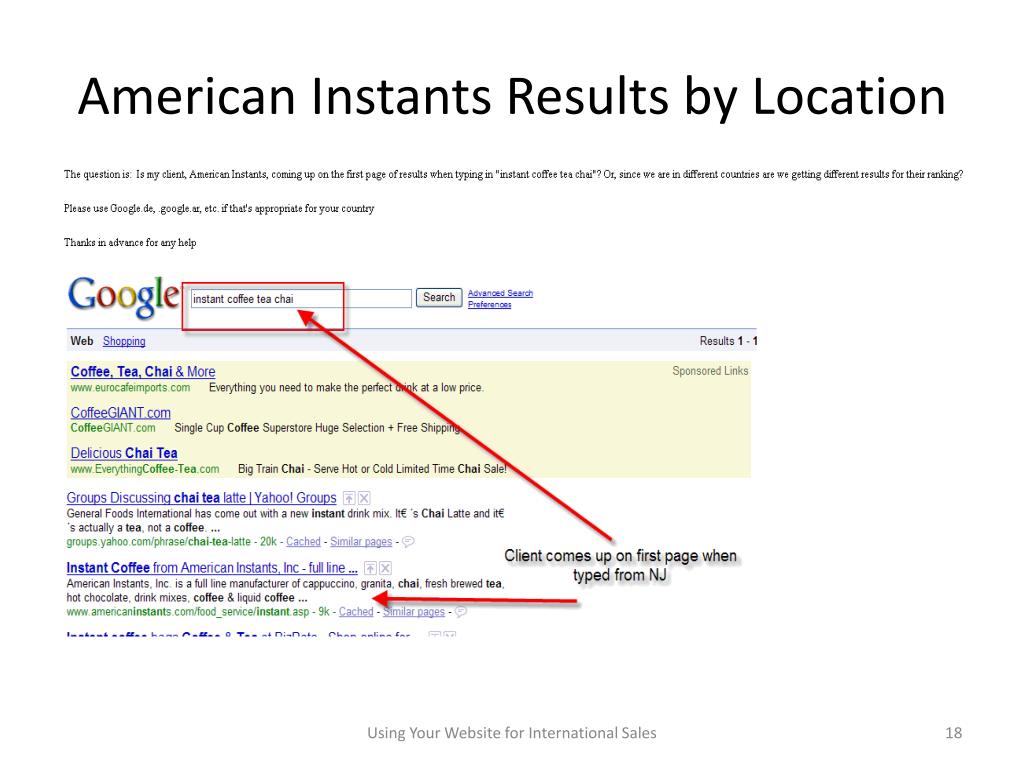This screenshot has height=768, width=1024.
Task: Click the 'Thanks in advance for any help' line
Action: pyautogui.click(x=130, y=242)
